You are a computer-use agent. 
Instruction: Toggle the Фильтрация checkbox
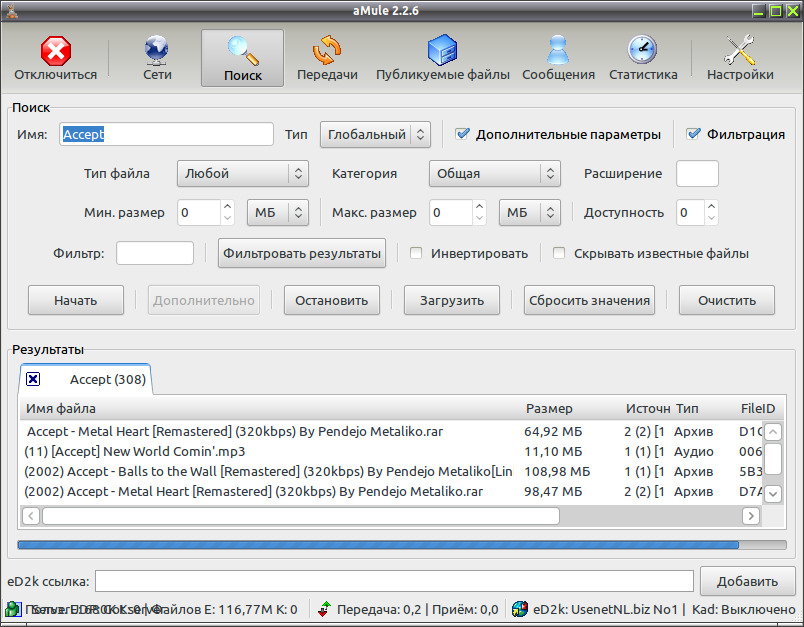[x=694, y=134]
